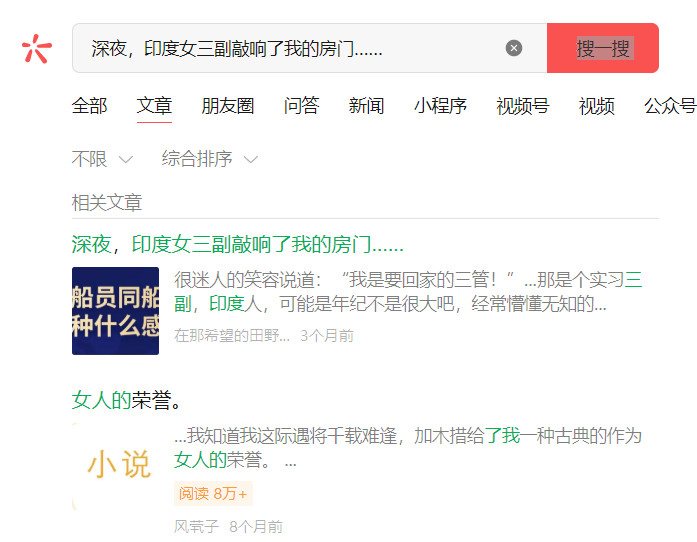Click the 8个月前 timestamp
This screenshot has height=542, width=697.
[256, 527]
